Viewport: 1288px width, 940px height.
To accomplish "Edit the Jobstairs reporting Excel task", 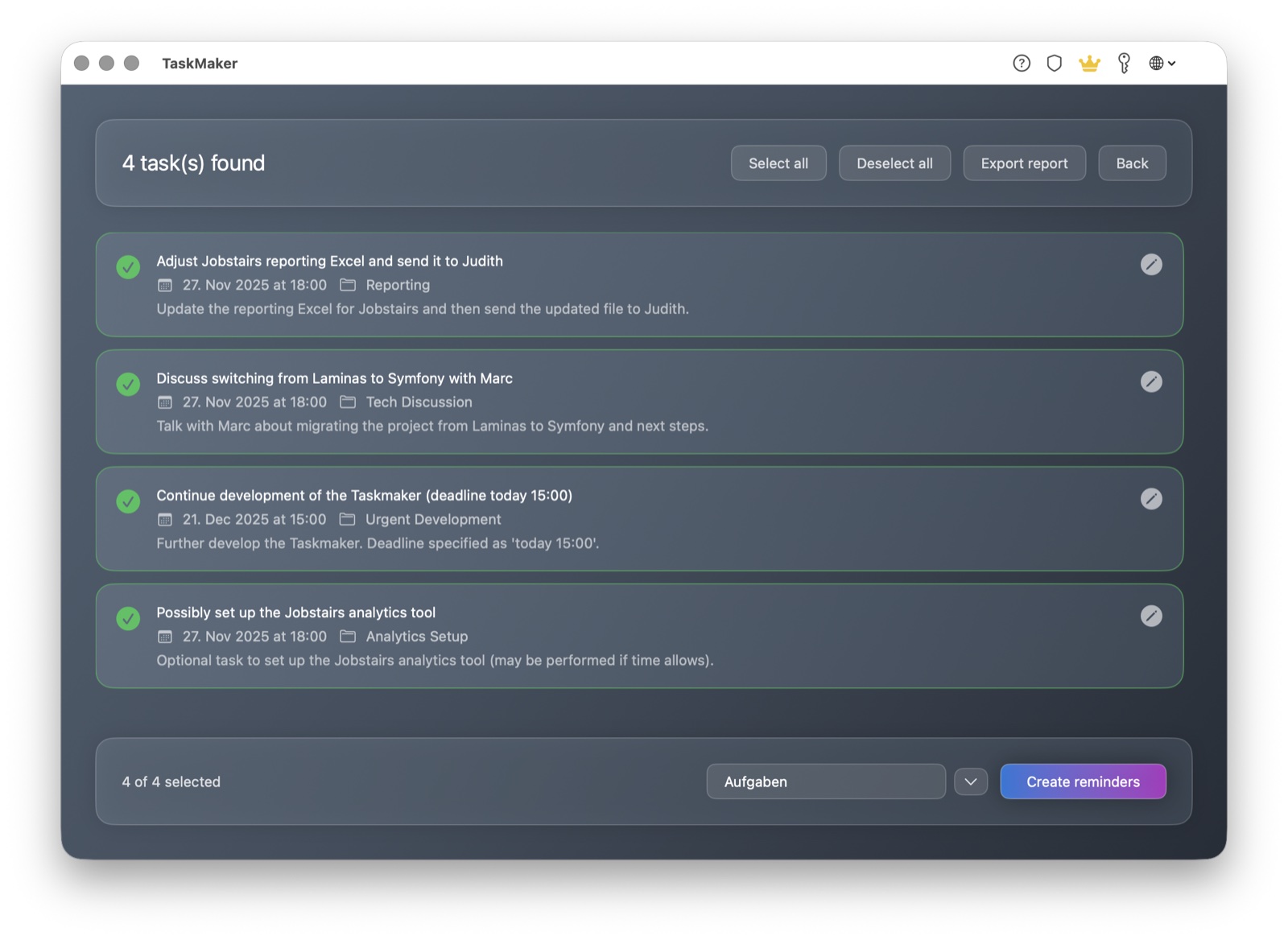I will point(1152,265).
